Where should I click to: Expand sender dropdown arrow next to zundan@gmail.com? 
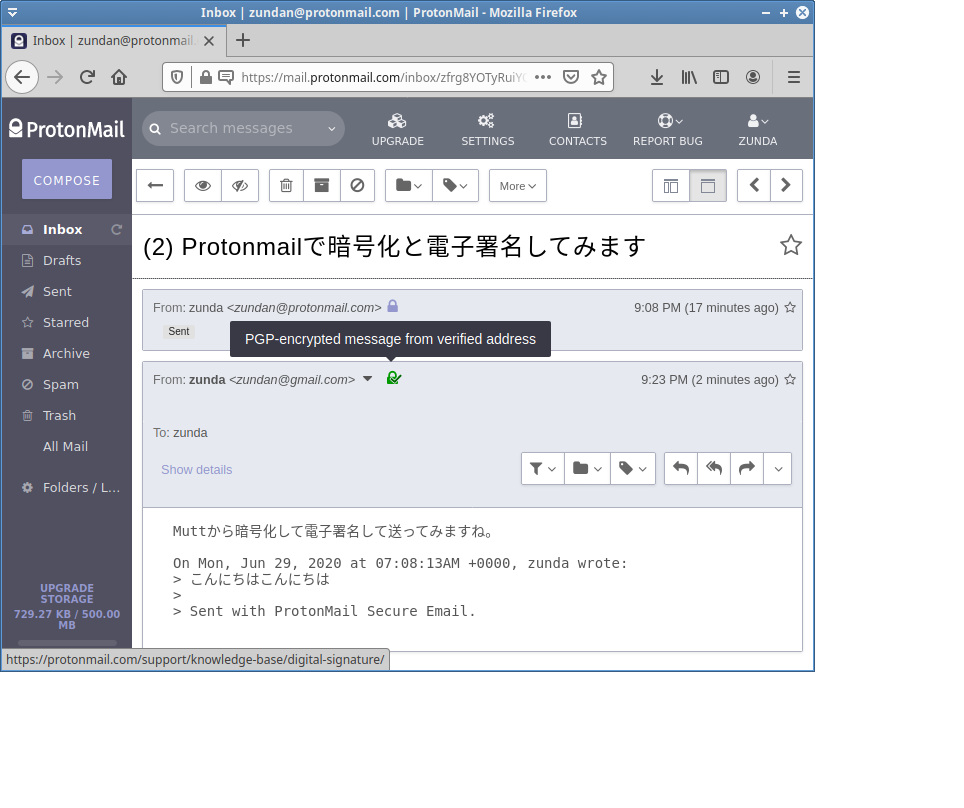368,379
